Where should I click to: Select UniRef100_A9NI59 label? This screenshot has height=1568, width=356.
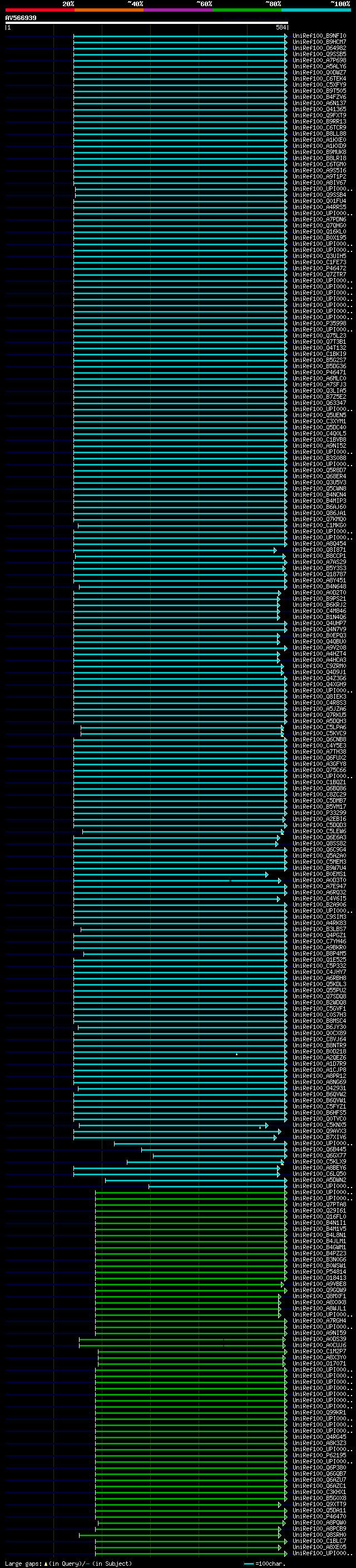319,1333
